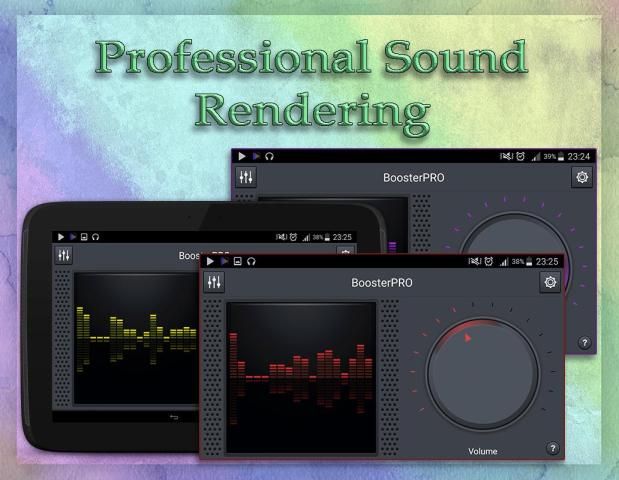The height and width of the screenshot is (480, 619).
Task: Click the help question mark beside the Volume label
Action: [x=551, y=449]
